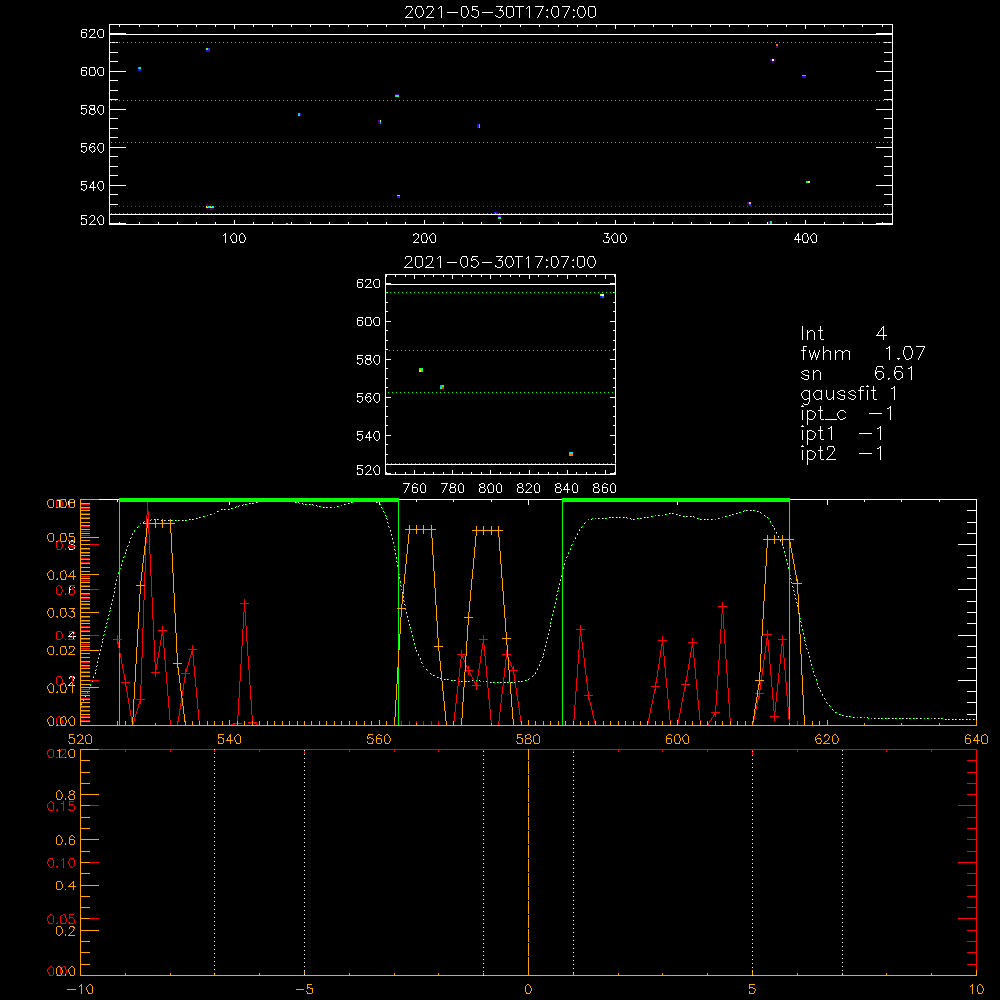The height and width of the screenshot is (1000, 1000).
Task: Select the "gaussfit 1" readout line
Action: [849, 393]
